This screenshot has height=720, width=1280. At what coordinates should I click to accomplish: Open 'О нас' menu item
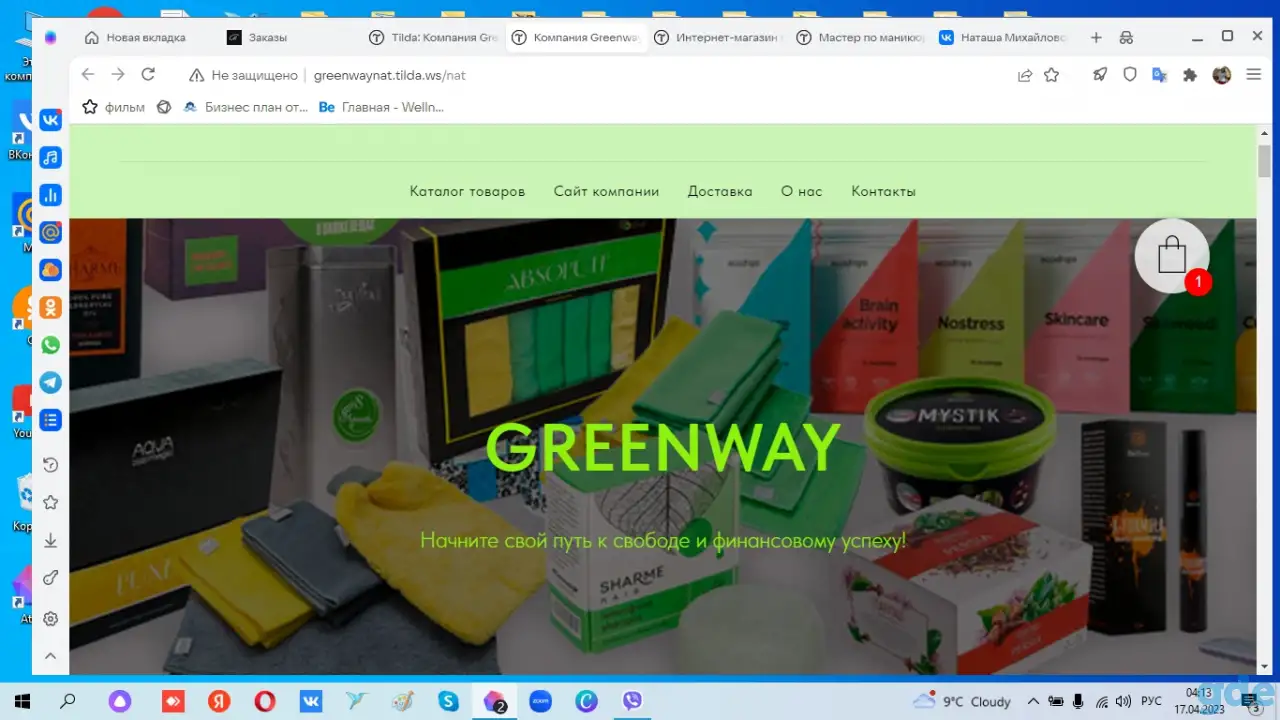click(x=802, y=191)
